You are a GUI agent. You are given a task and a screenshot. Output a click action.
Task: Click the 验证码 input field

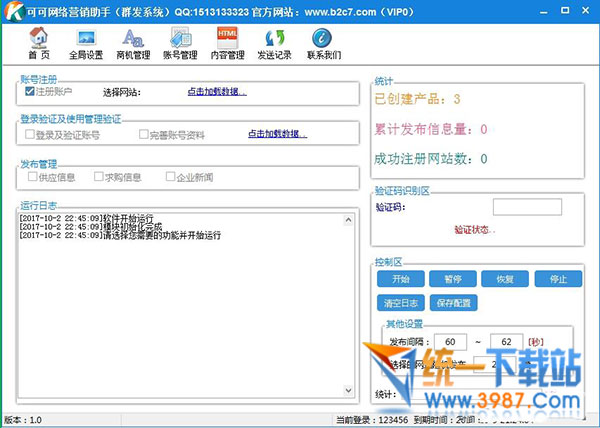coord(526,207)
